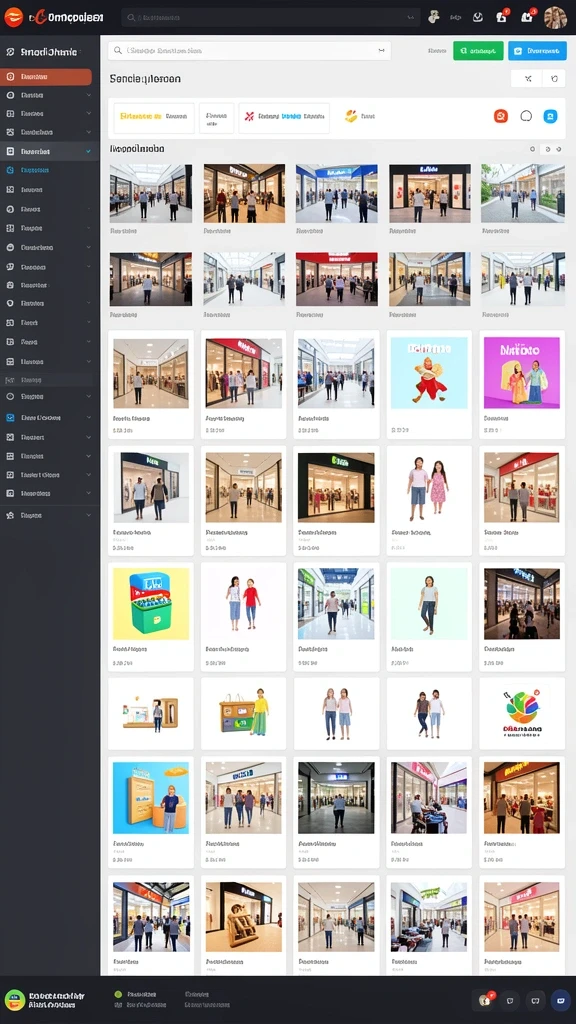Select the first pagination dot above the thumbnail grid
Image resolution: width=576 pixels, height=1024 pixels.
[x=532, y=150]
